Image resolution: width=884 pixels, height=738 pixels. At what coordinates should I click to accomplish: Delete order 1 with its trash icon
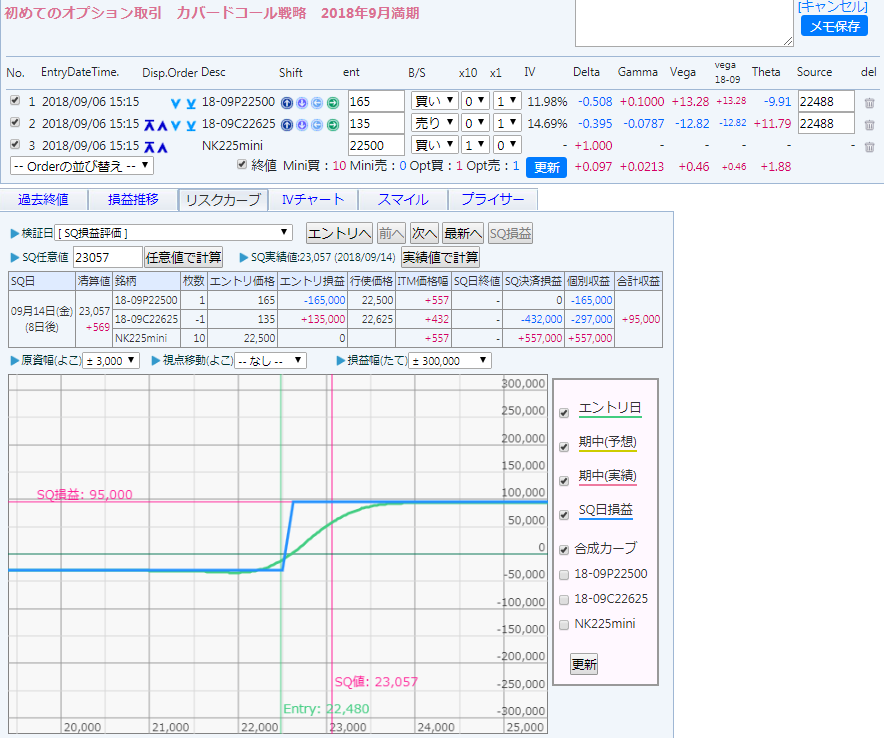pyautogui.click(x=869, y=103)
